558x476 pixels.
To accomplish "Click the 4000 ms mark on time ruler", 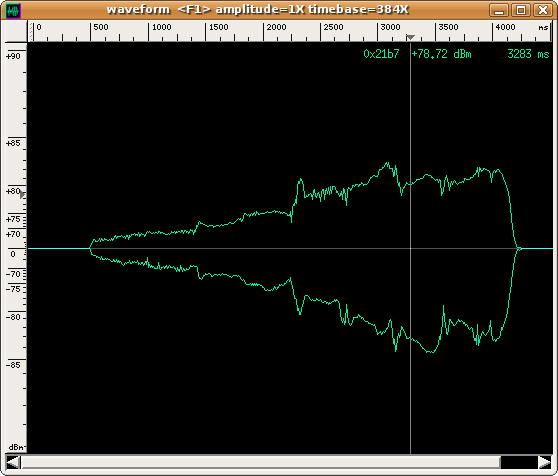I will (505, 27).
